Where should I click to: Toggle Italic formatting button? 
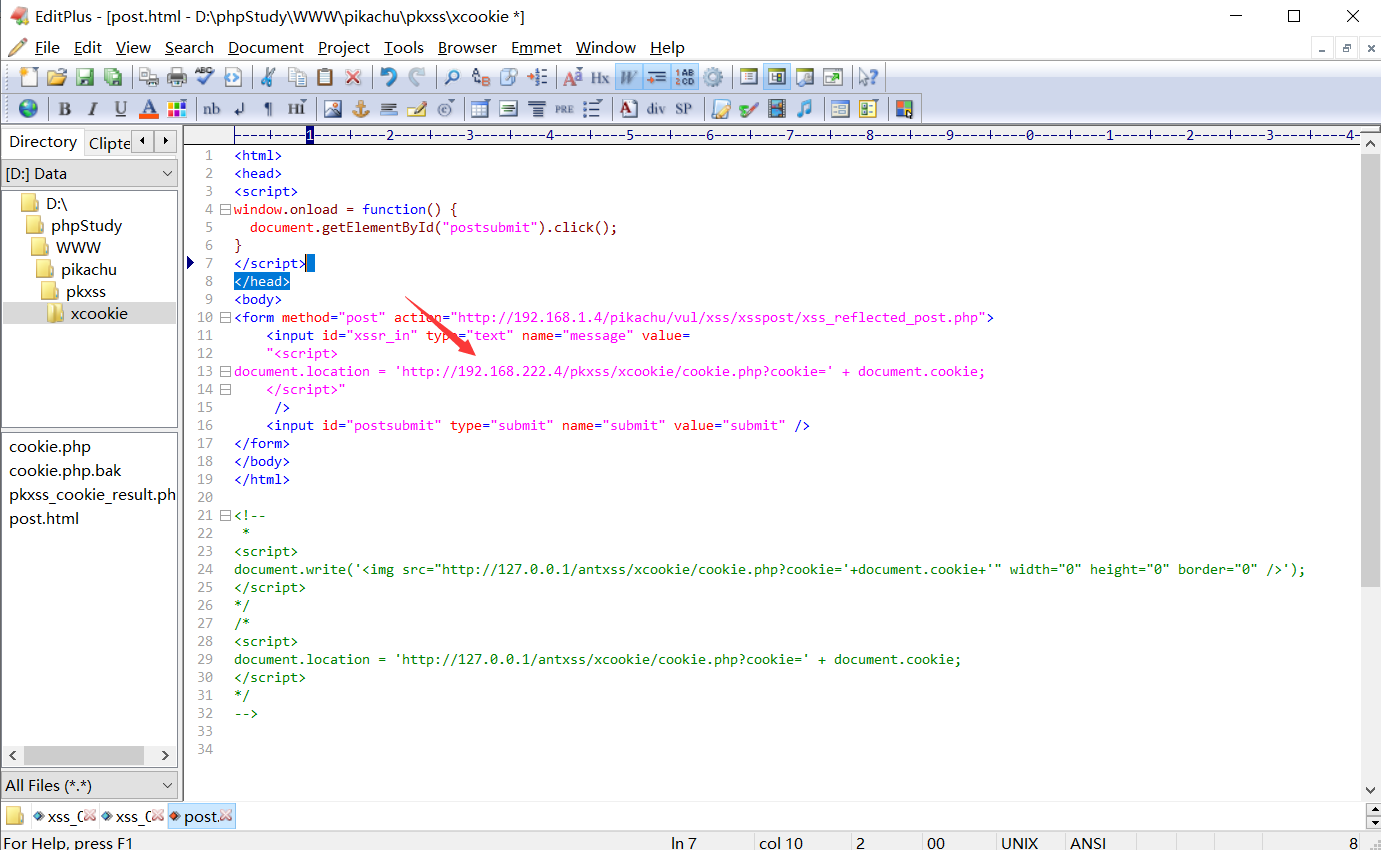pos(93,108)
